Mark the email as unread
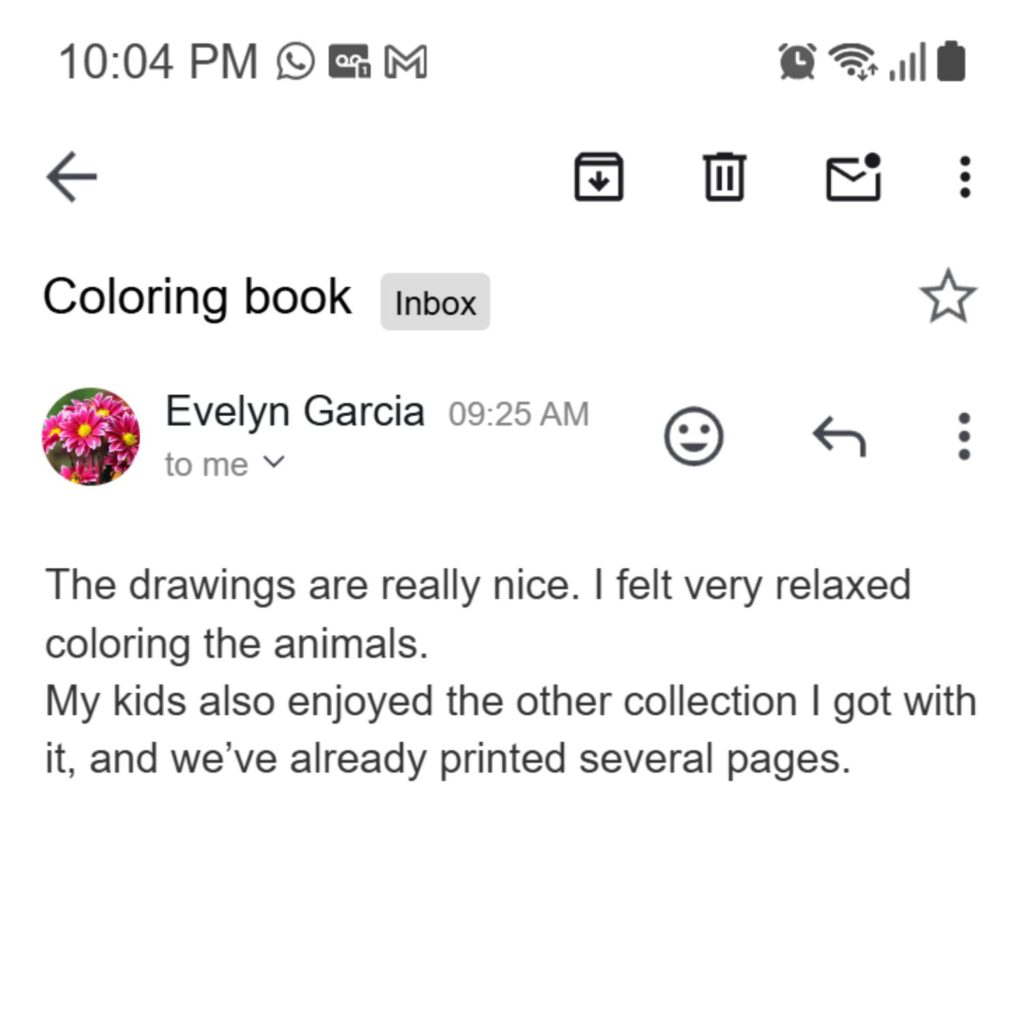The height and width of the screenshot is (1024, 1024). pyautogui.click(x=853, y=177)
